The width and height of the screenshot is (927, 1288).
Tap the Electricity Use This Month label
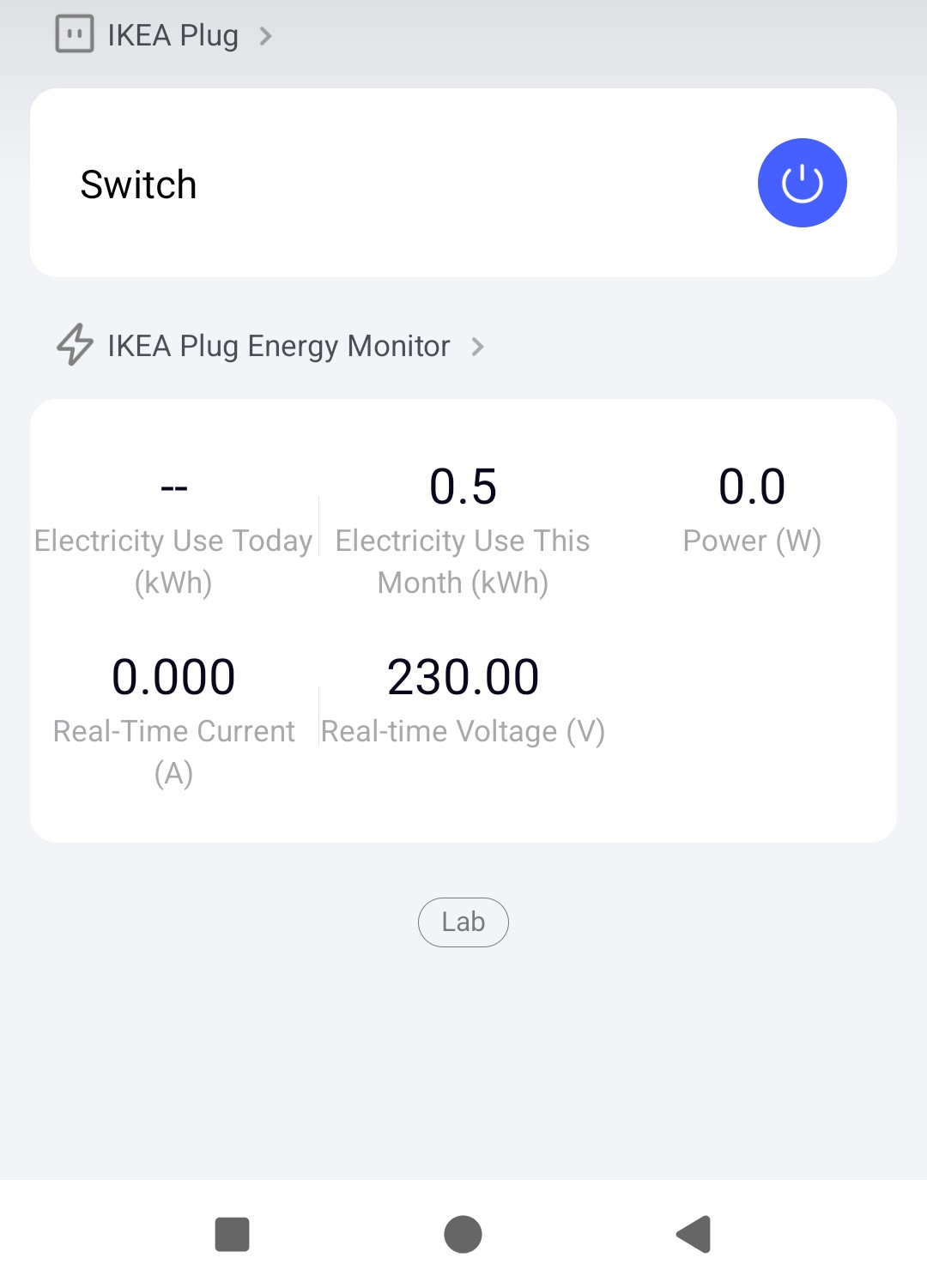(x=463, y=561)
